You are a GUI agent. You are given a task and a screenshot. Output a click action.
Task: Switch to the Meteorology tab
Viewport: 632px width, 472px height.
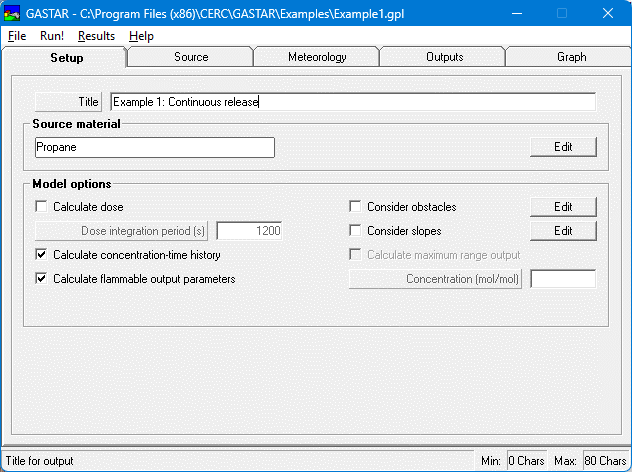[317, 57]
